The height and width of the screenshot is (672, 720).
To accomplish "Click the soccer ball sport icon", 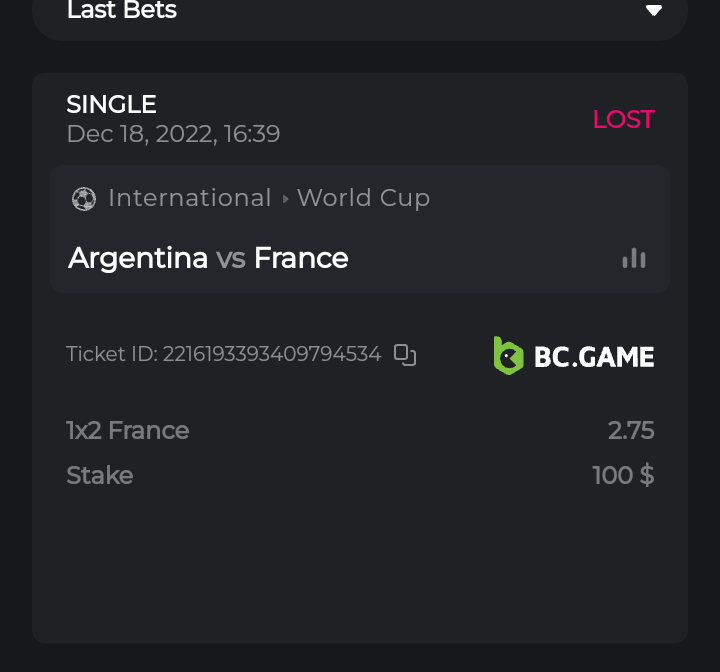I will coord(84,199).
